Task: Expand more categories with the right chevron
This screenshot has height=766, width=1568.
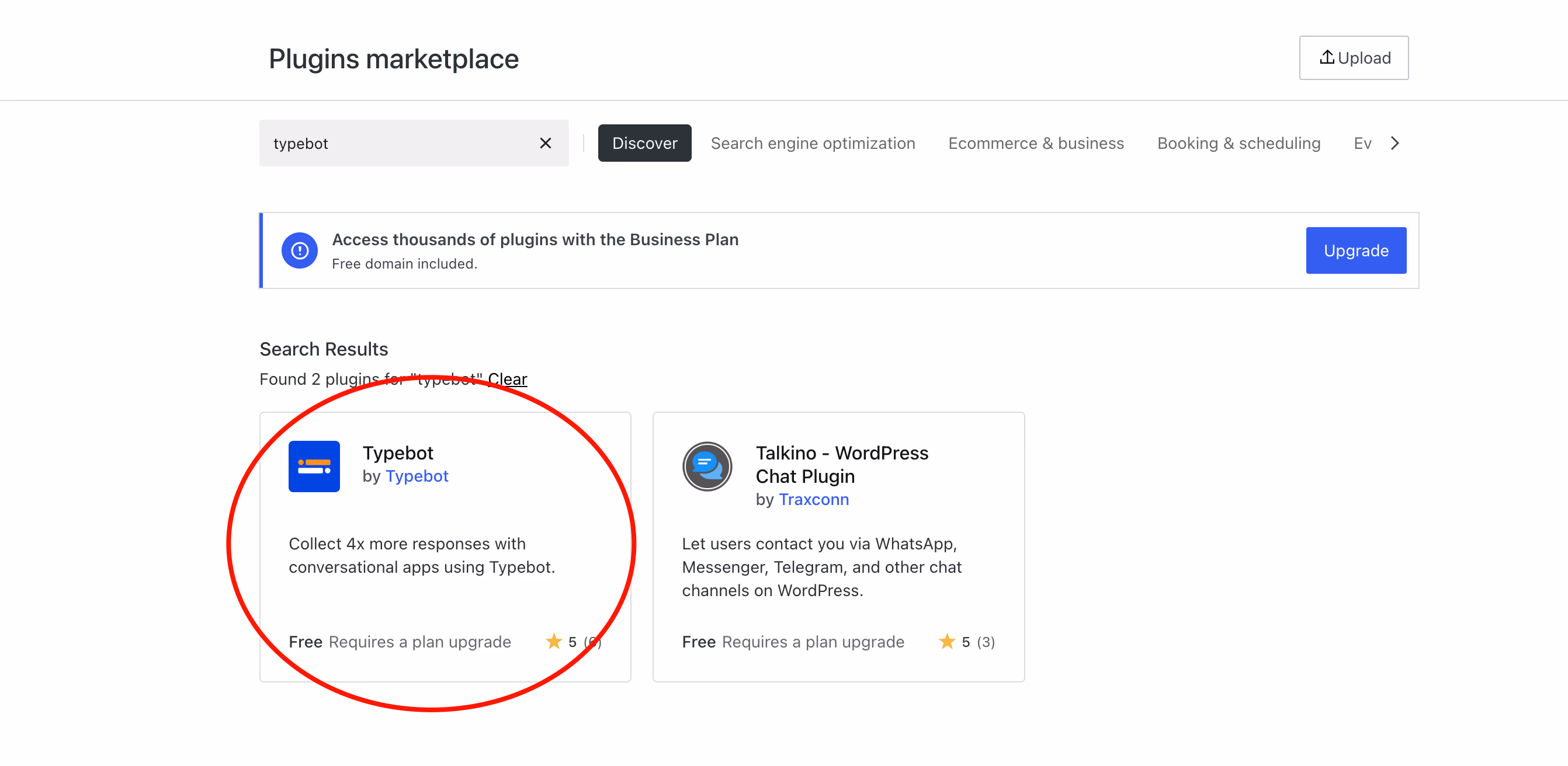Action: [x=1394, y=143]
